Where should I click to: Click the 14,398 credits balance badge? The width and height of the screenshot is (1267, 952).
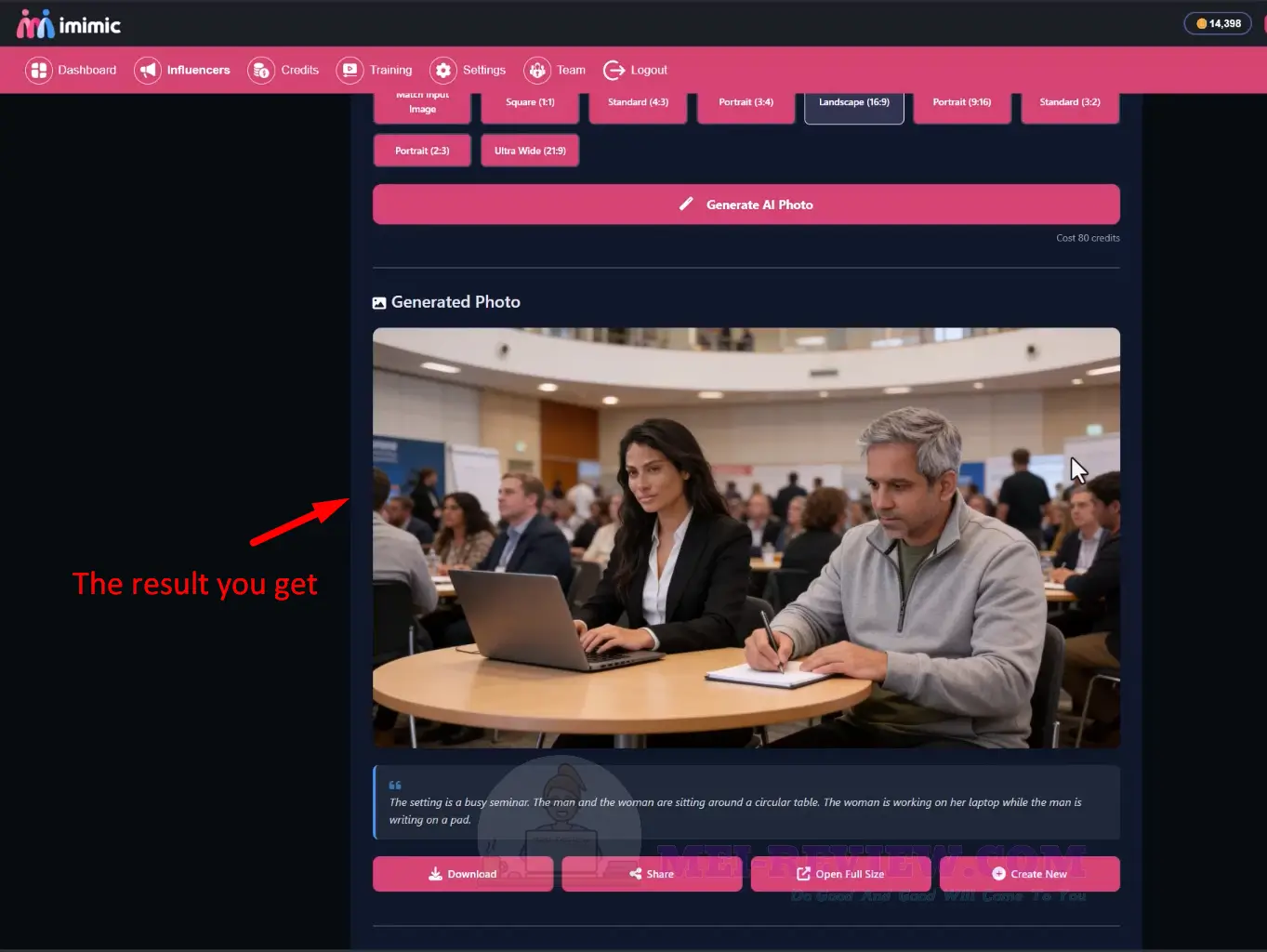point(1218,23)
